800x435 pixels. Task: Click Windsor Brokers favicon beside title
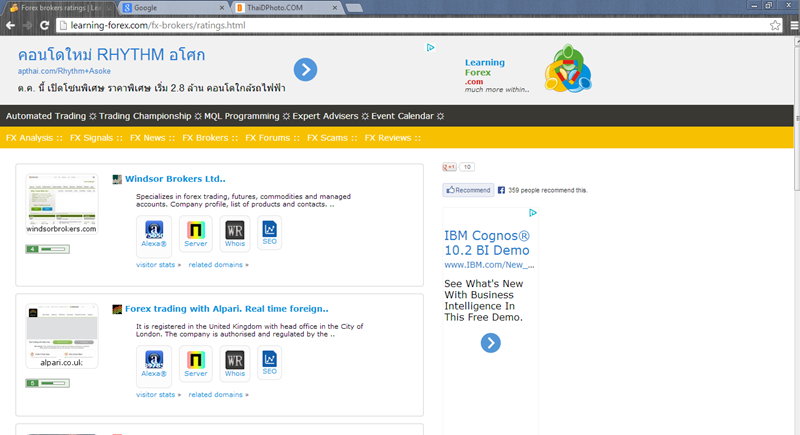117,179
